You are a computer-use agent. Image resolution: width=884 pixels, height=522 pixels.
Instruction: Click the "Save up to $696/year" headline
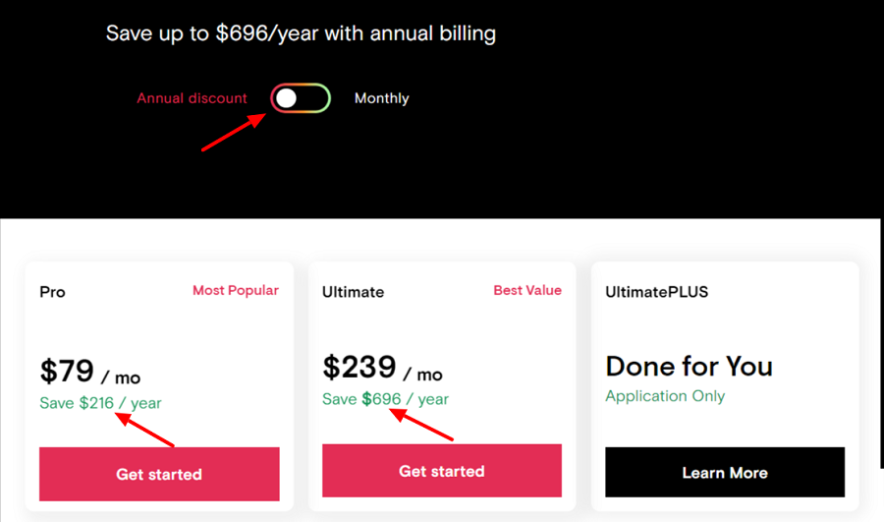[x=301, y=34]
